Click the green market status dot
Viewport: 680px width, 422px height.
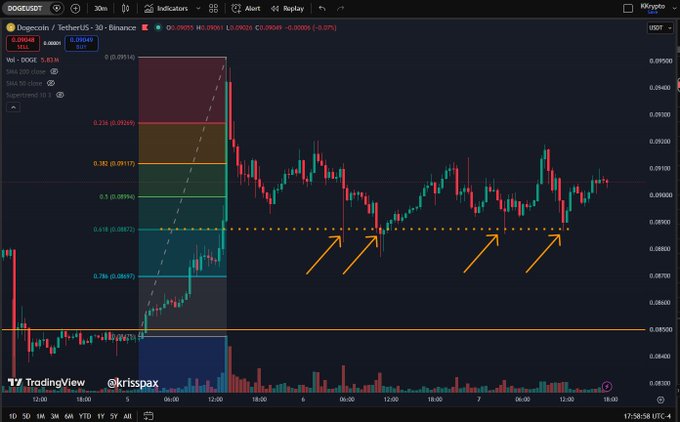(x=158, y=27)
